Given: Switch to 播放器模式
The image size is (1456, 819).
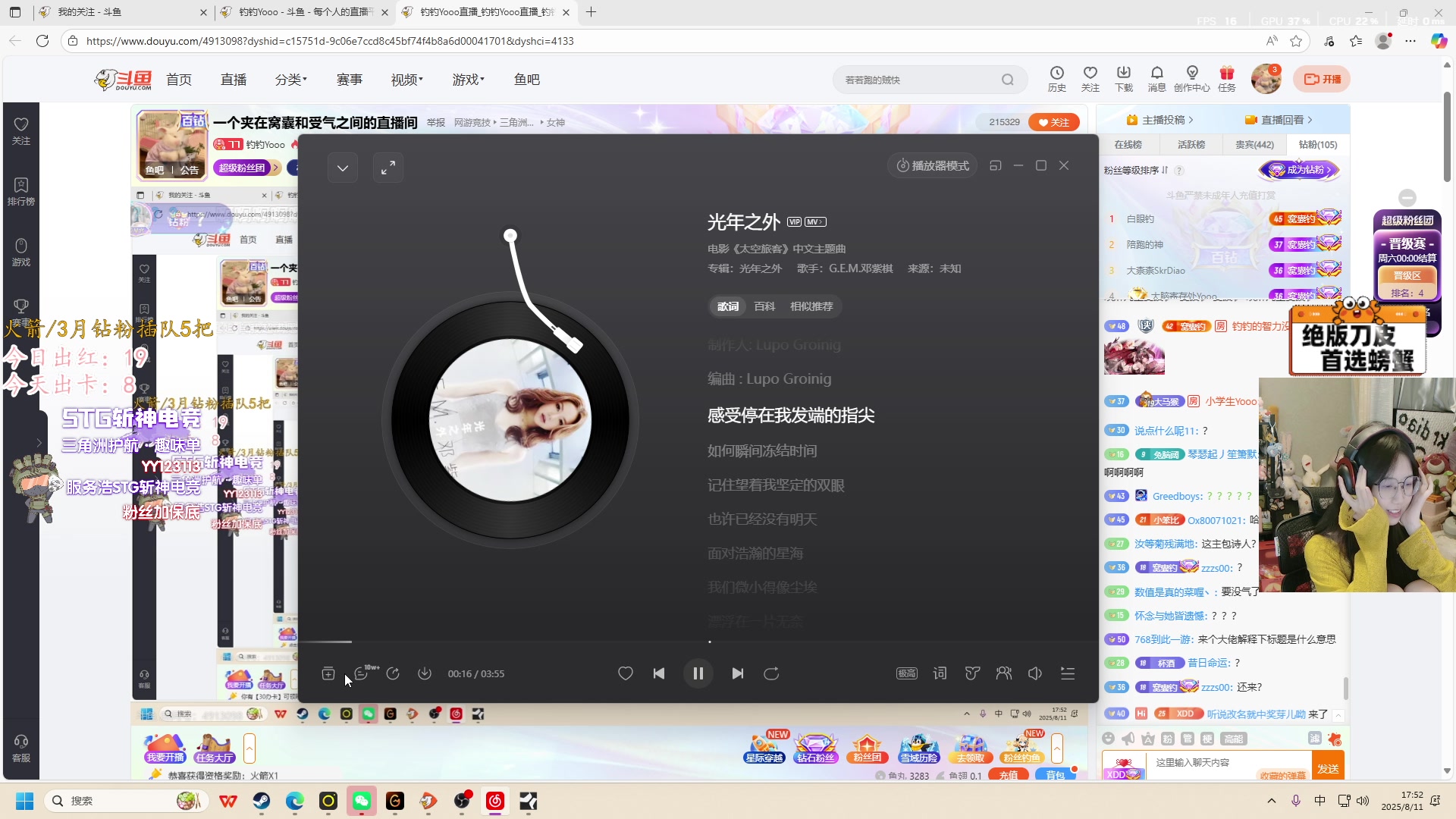Looking at the screenshot, I should tap(932, 165).
